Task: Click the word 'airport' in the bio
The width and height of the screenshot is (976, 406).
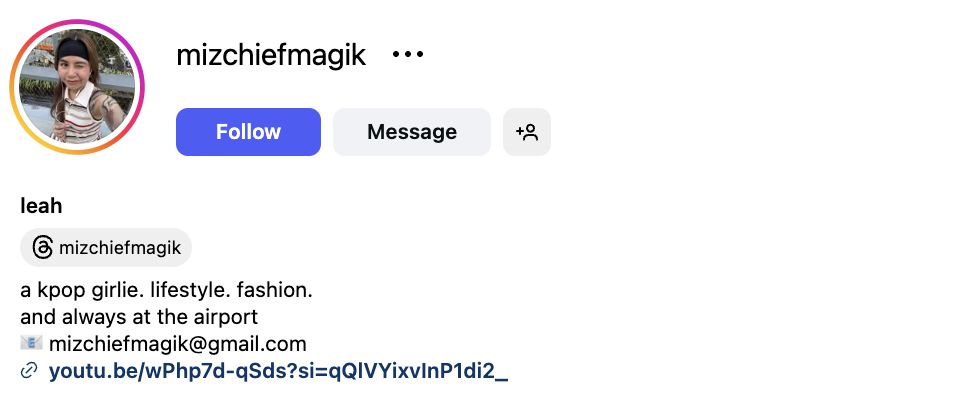Action: tap(227, 318)
